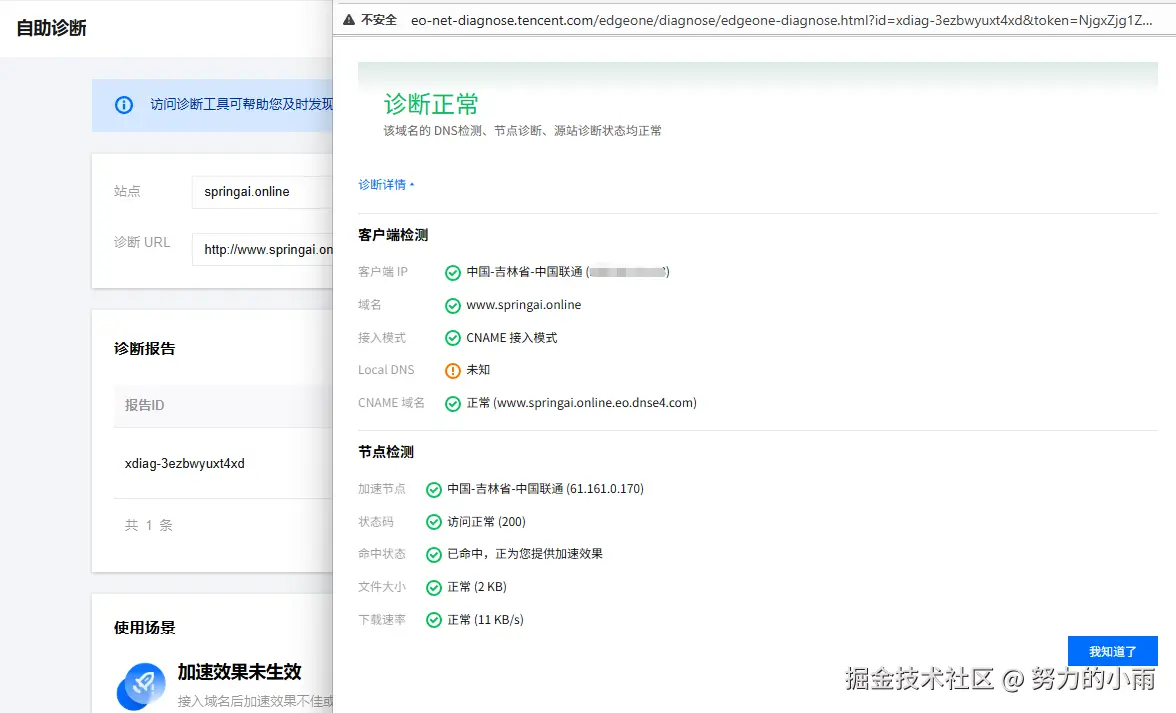Click the 加速效果未生效 scenario title

239,672
